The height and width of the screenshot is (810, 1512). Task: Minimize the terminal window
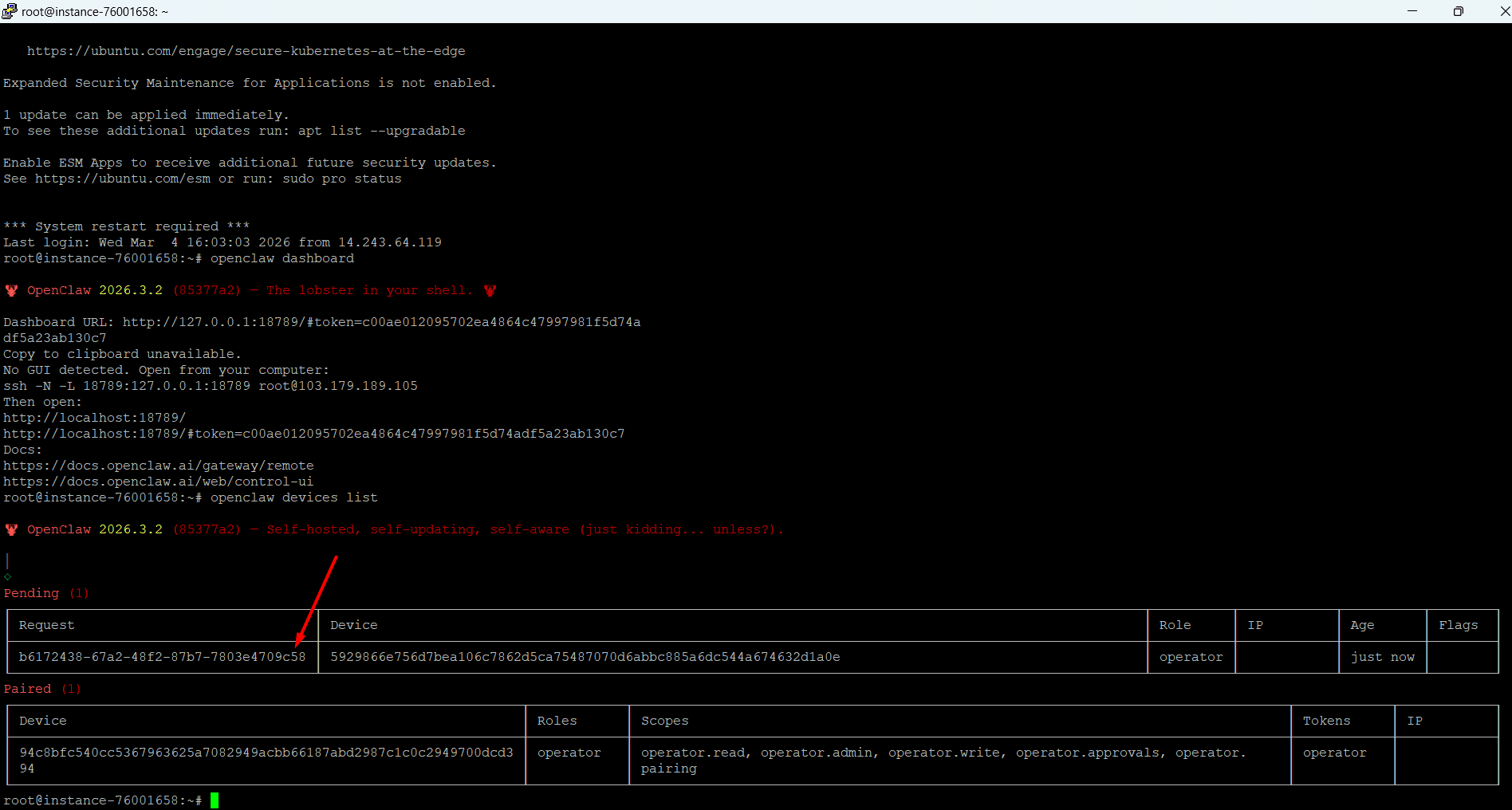(1412, 11)
